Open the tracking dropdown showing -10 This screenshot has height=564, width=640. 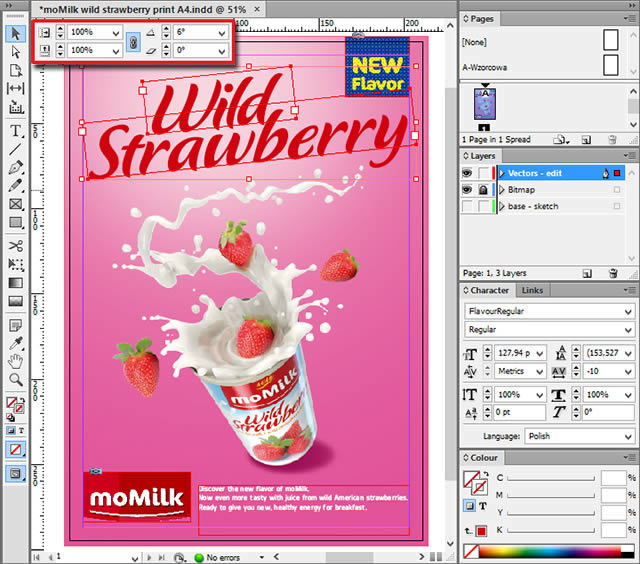(x=628, y=372)
